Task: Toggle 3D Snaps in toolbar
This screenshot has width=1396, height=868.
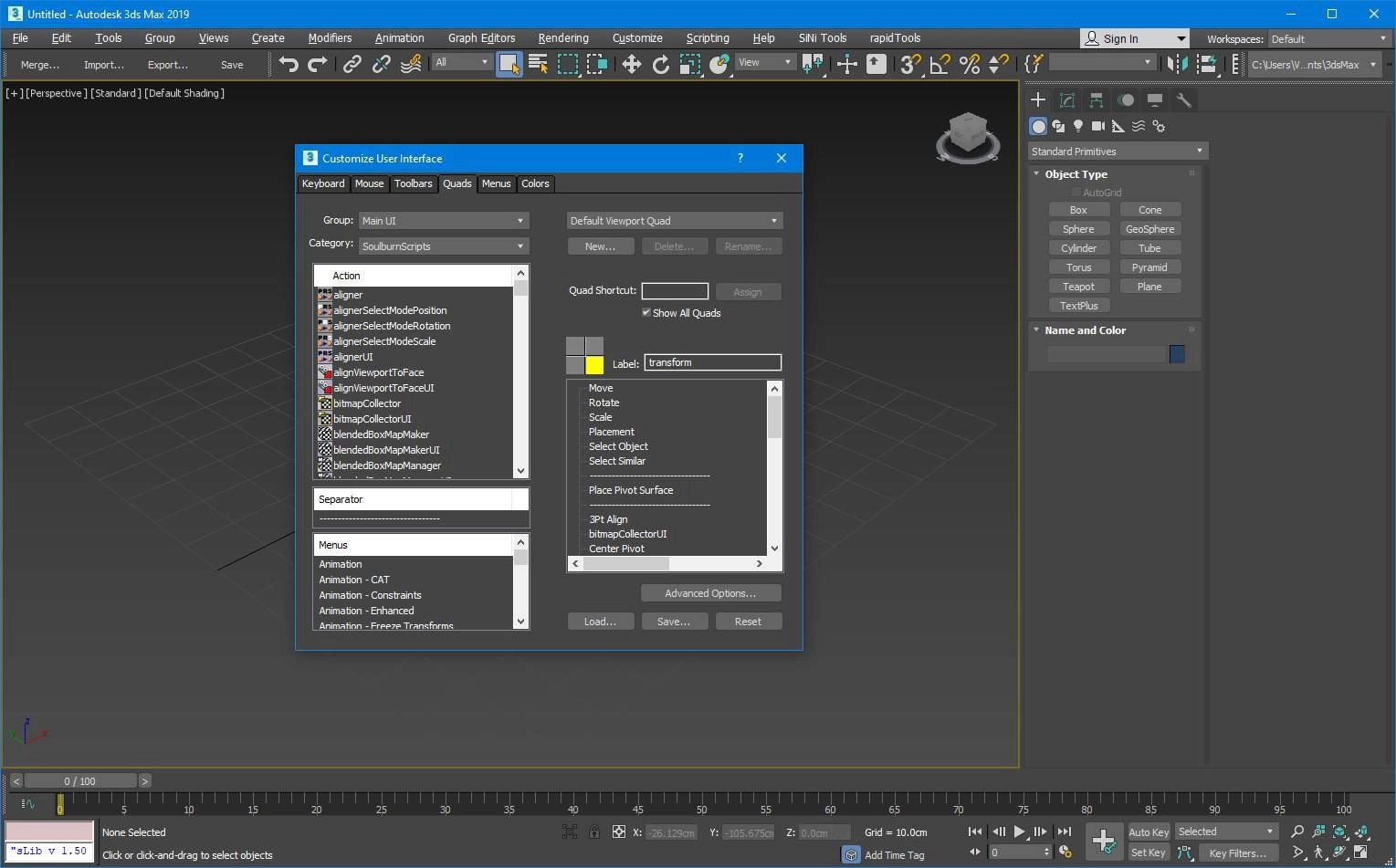Action: 910,64
